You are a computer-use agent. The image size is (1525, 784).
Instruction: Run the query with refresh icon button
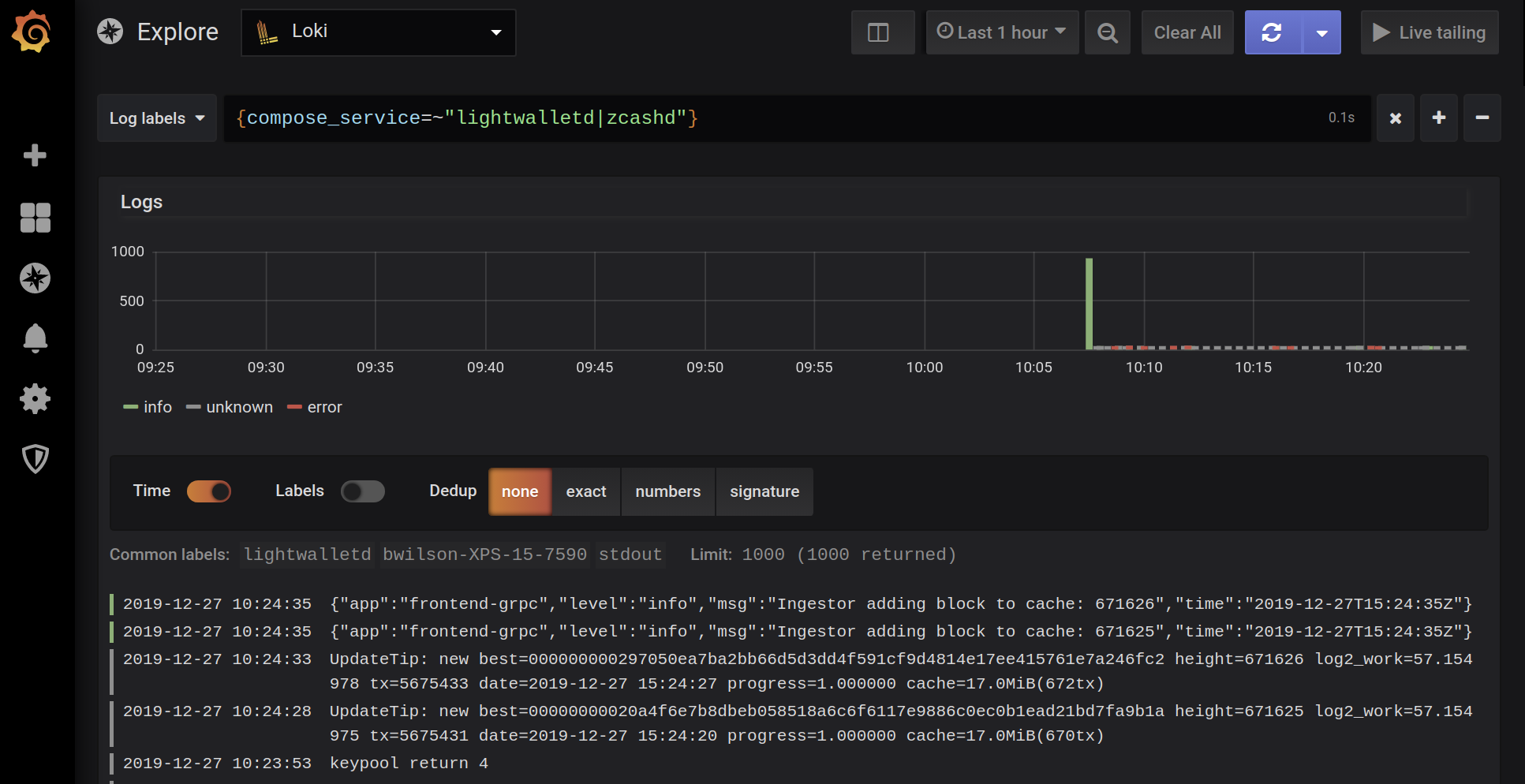click(1273, 32)
